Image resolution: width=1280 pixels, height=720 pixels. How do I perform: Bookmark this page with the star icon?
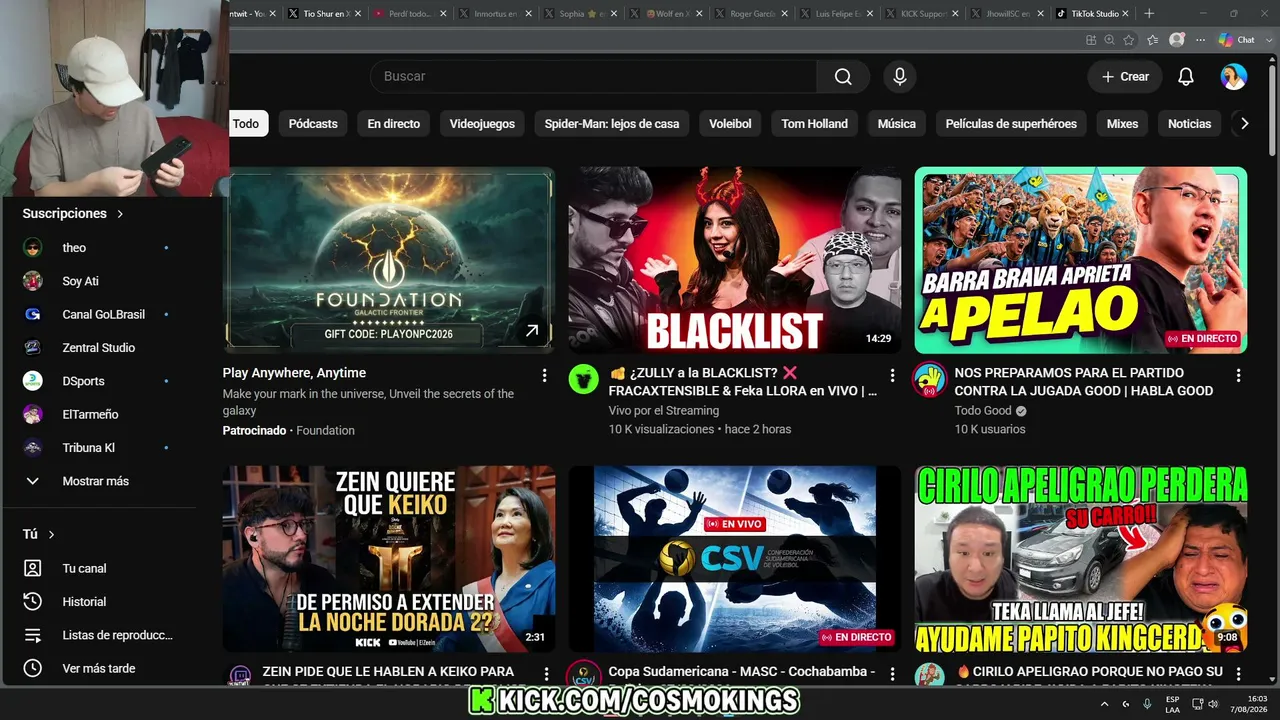pyautogui.click(x=1129, y=40)
